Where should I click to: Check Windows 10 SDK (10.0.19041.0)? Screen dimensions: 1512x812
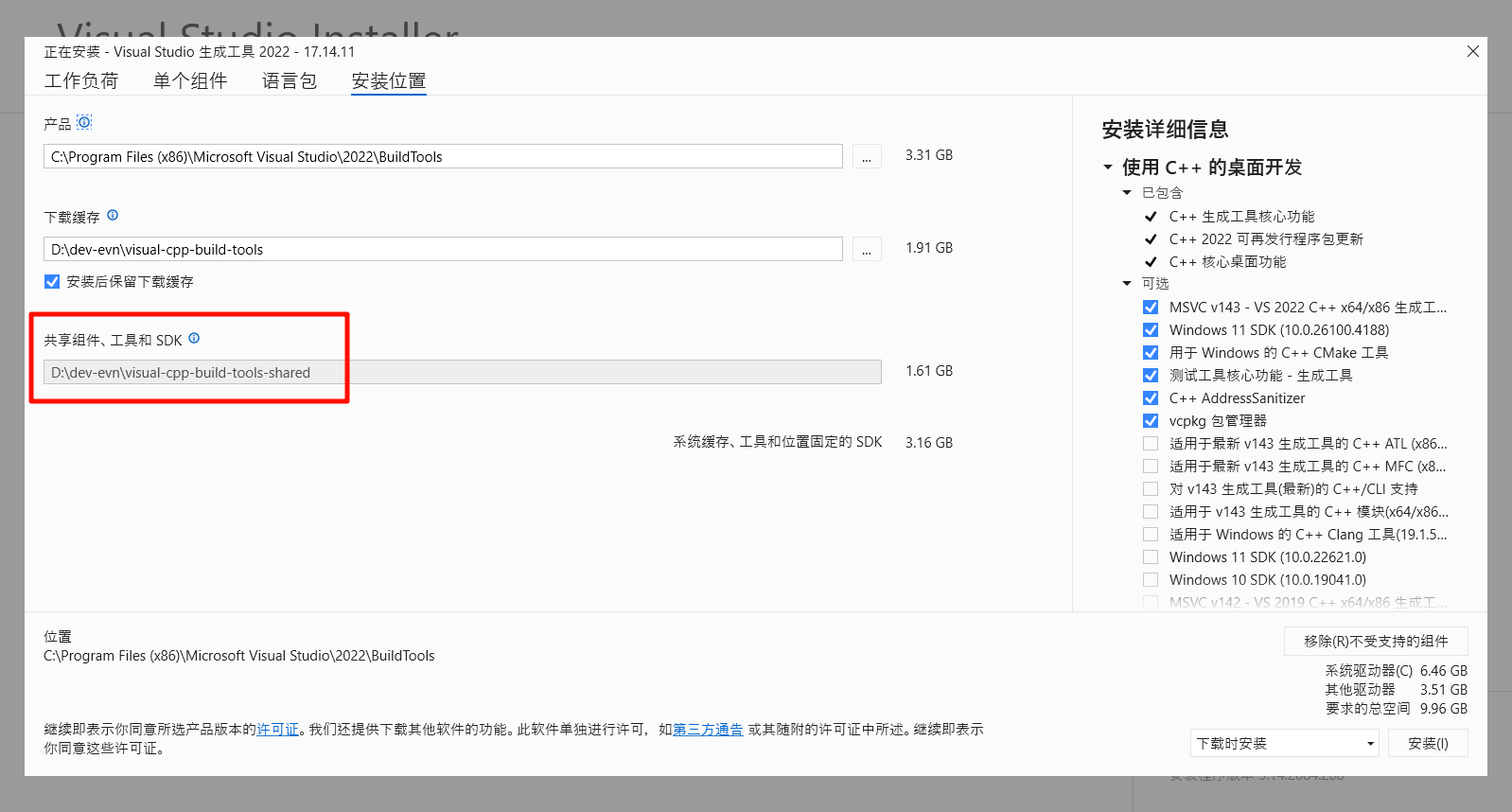pyautogui.click(x=1151, y=579)
